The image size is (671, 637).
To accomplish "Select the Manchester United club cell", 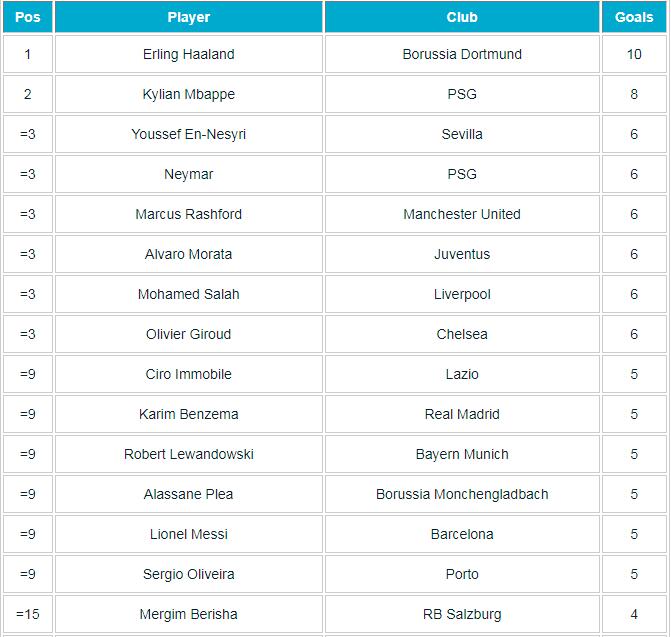I will pos(462,214).
